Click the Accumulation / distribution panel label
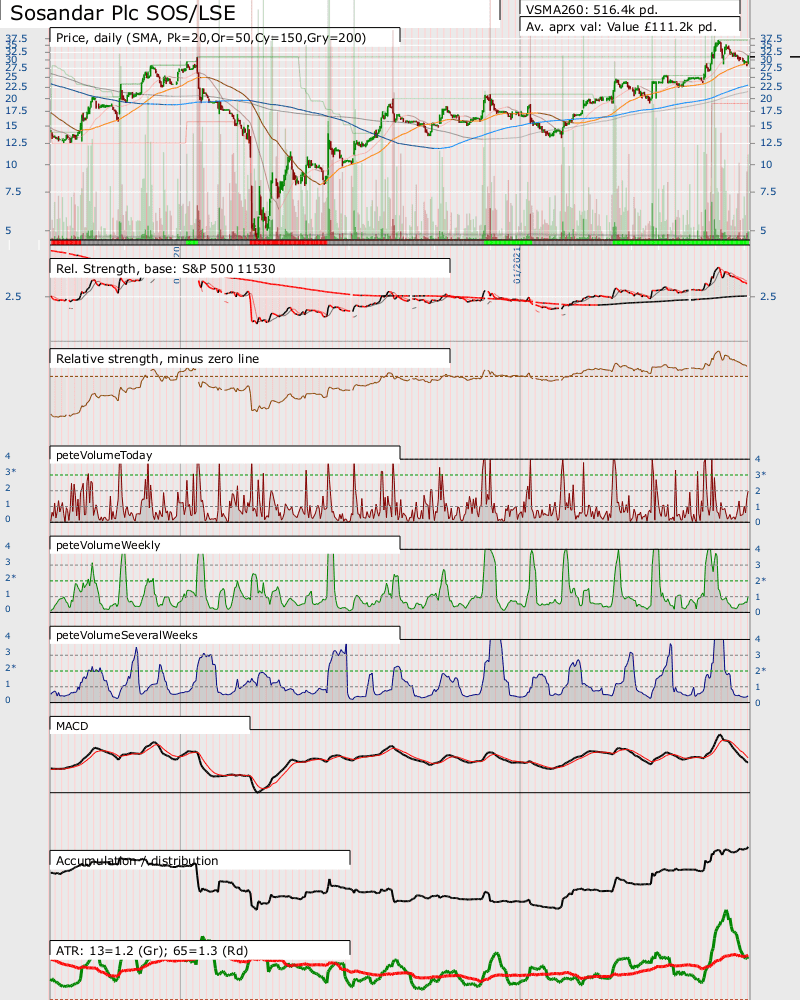 (x=137, y=860)
